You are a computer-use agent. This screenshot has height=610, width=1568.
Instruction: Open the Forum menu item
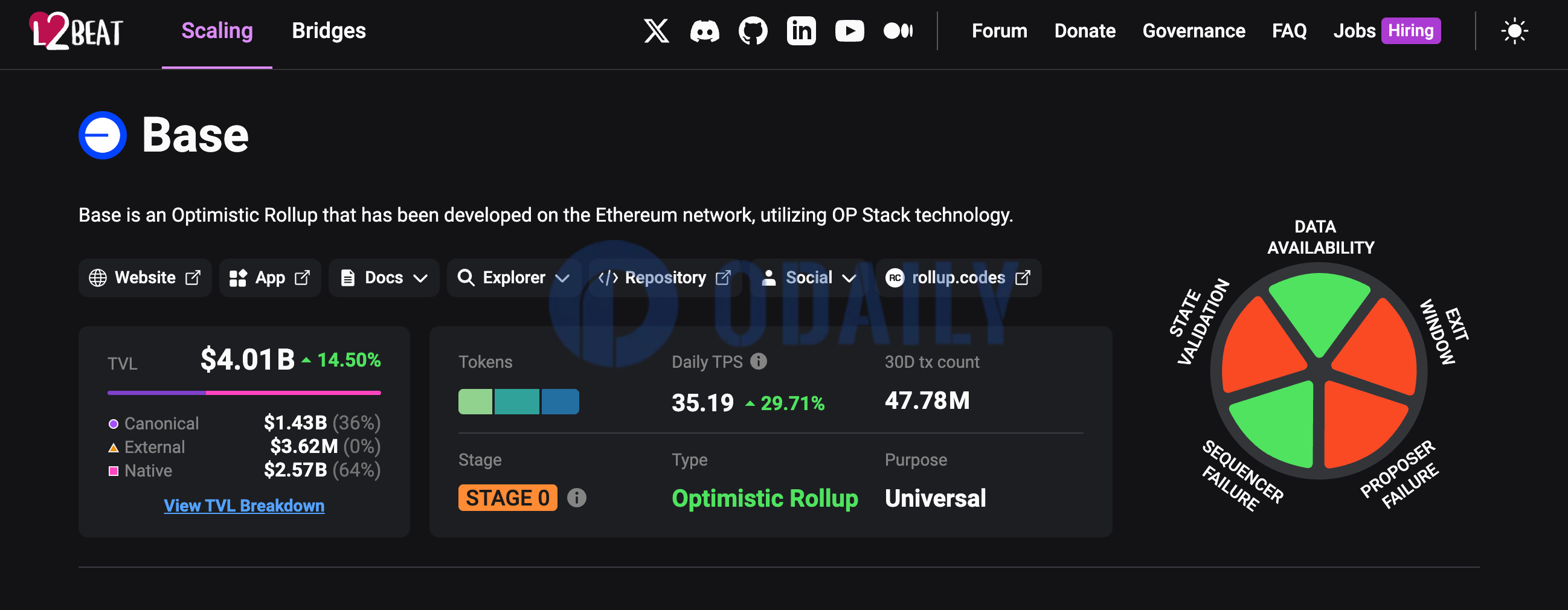[1000, 31]
